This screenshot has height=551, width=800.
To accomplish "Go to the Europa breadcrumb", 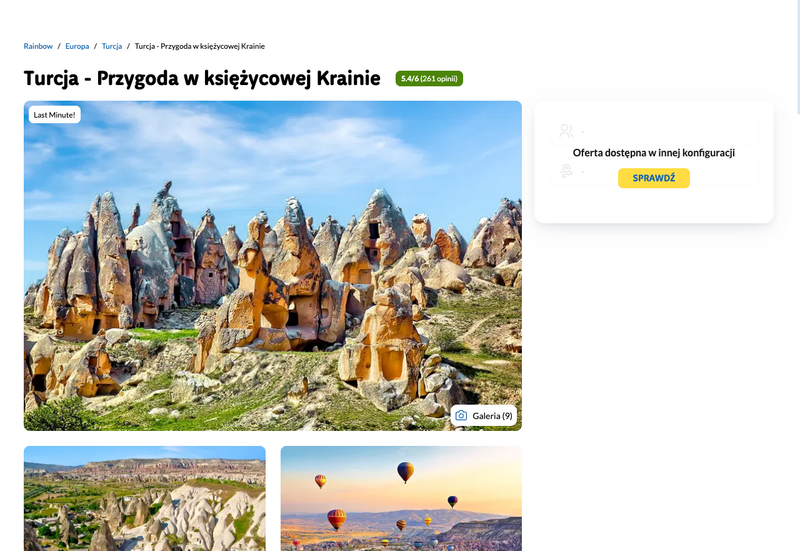I will tap(77, 46).
